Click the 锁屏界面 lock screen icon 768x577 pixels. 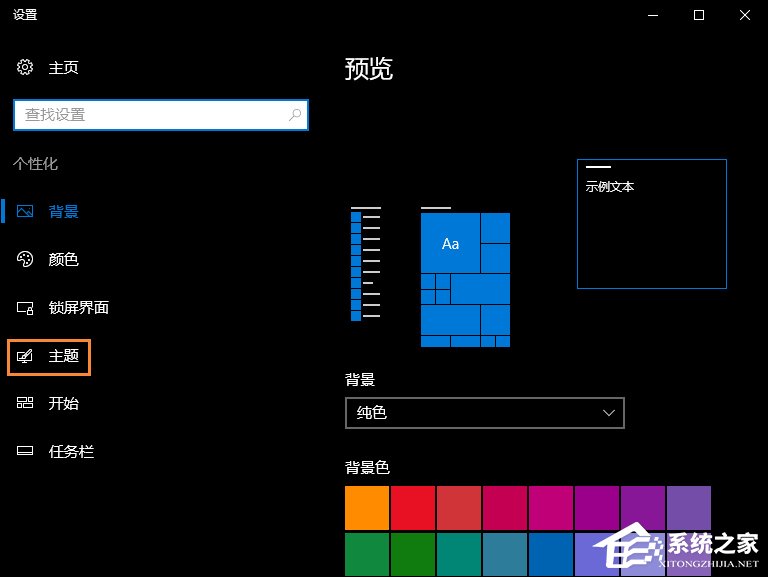coord(25,308)
